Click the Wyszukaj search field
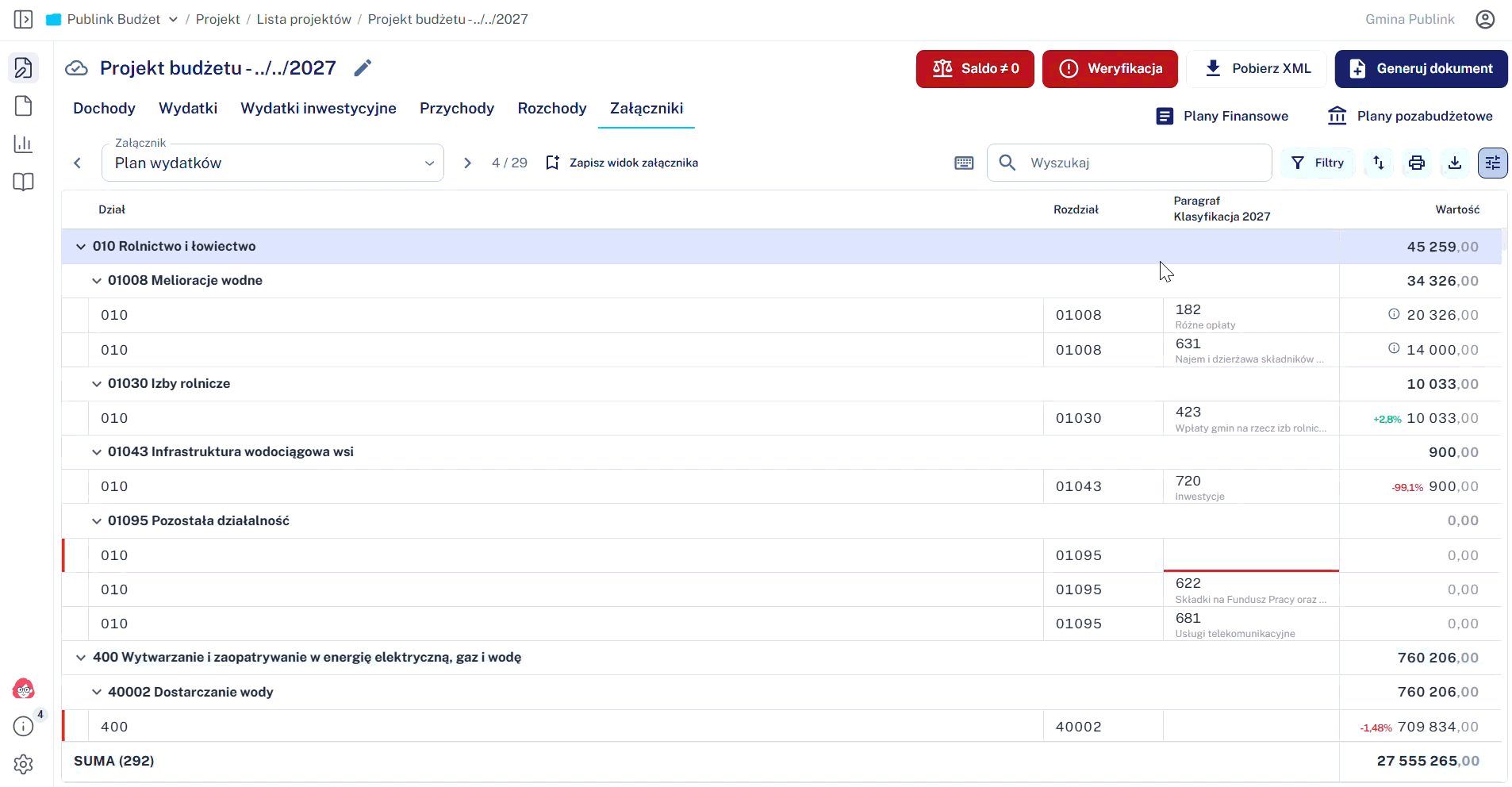This screenshot has width=1512, height=787. pyautogui.click(x=1130, y=163)
